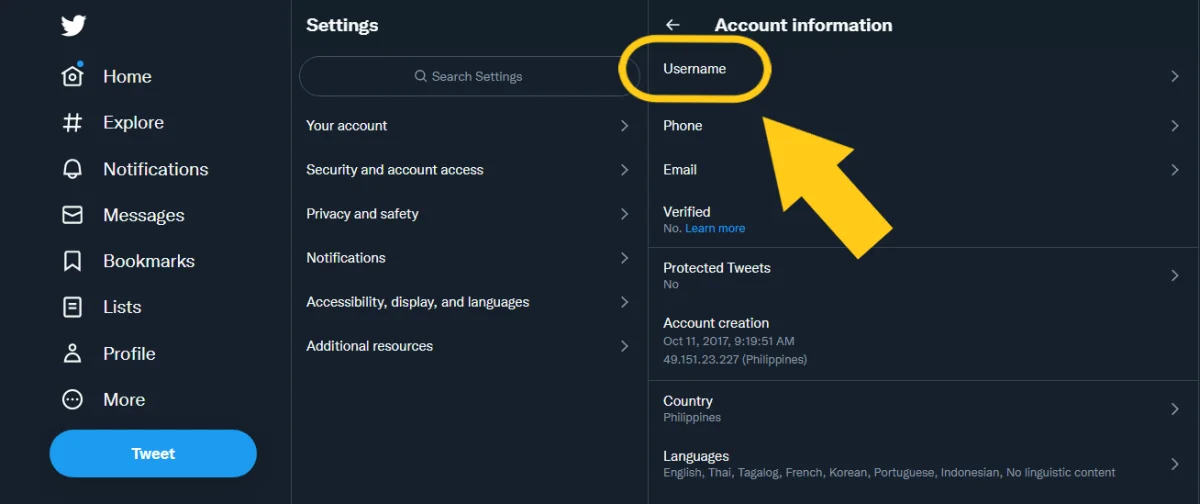Click the Lists icon
The image size is (1200, 504).
73,307
